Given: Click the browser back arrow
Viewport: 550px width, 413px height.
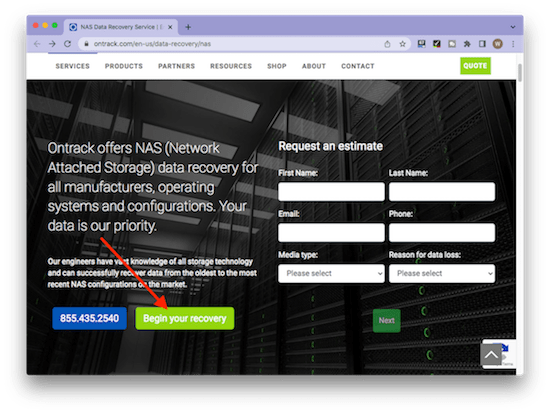Looking at the screenshot, I should click(x=37, y=44).
